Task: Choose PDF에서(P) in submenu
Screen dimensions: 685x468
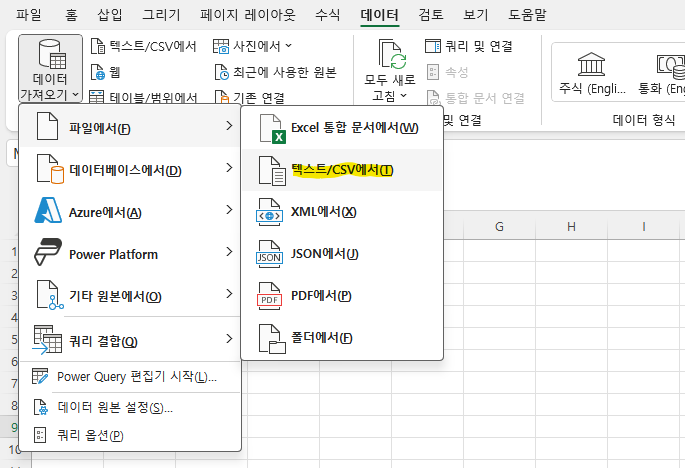Action: tap(342, 296)
